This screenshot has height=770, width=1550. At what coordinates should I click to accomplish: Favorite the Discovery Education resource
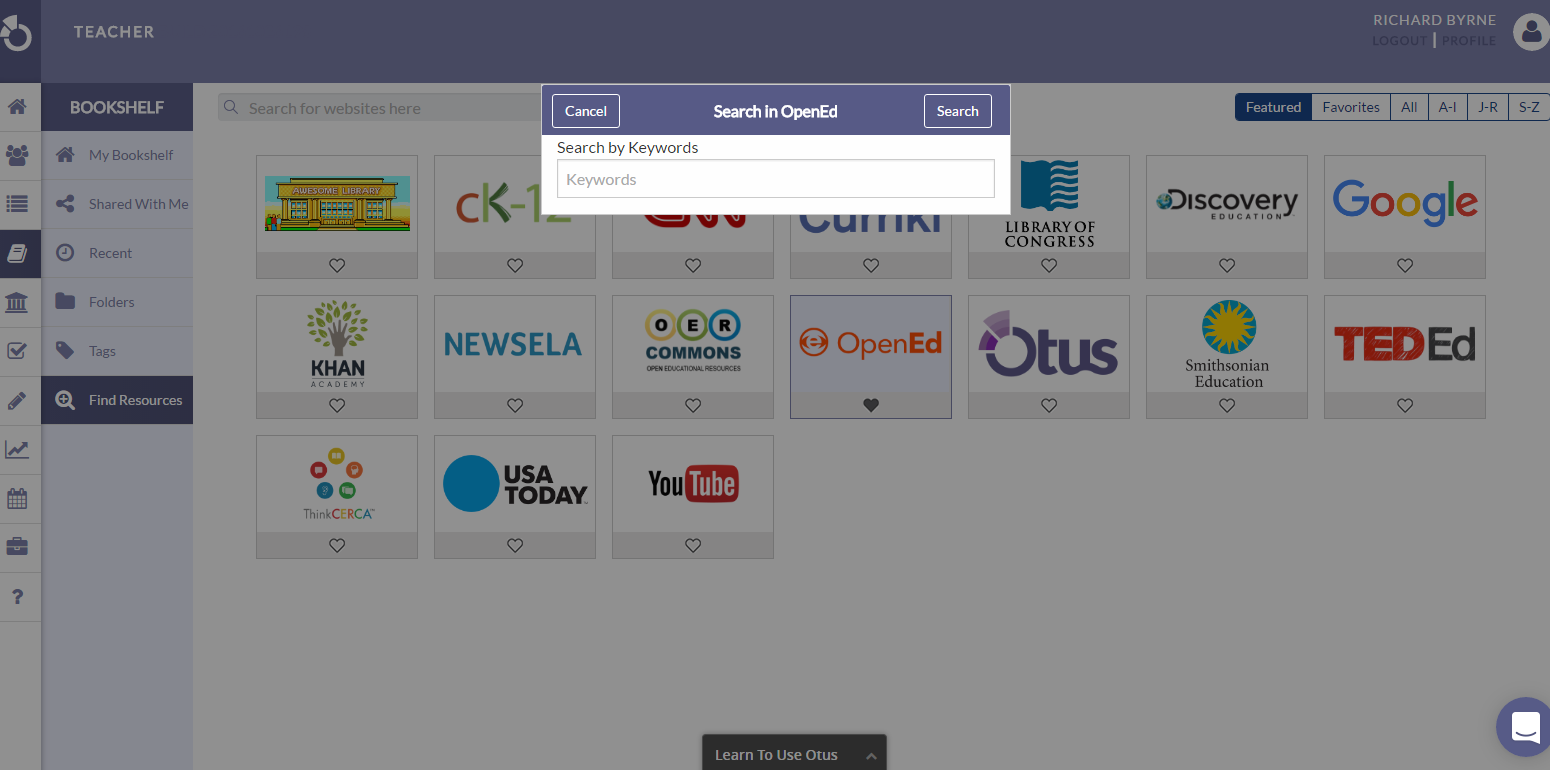1227,265
